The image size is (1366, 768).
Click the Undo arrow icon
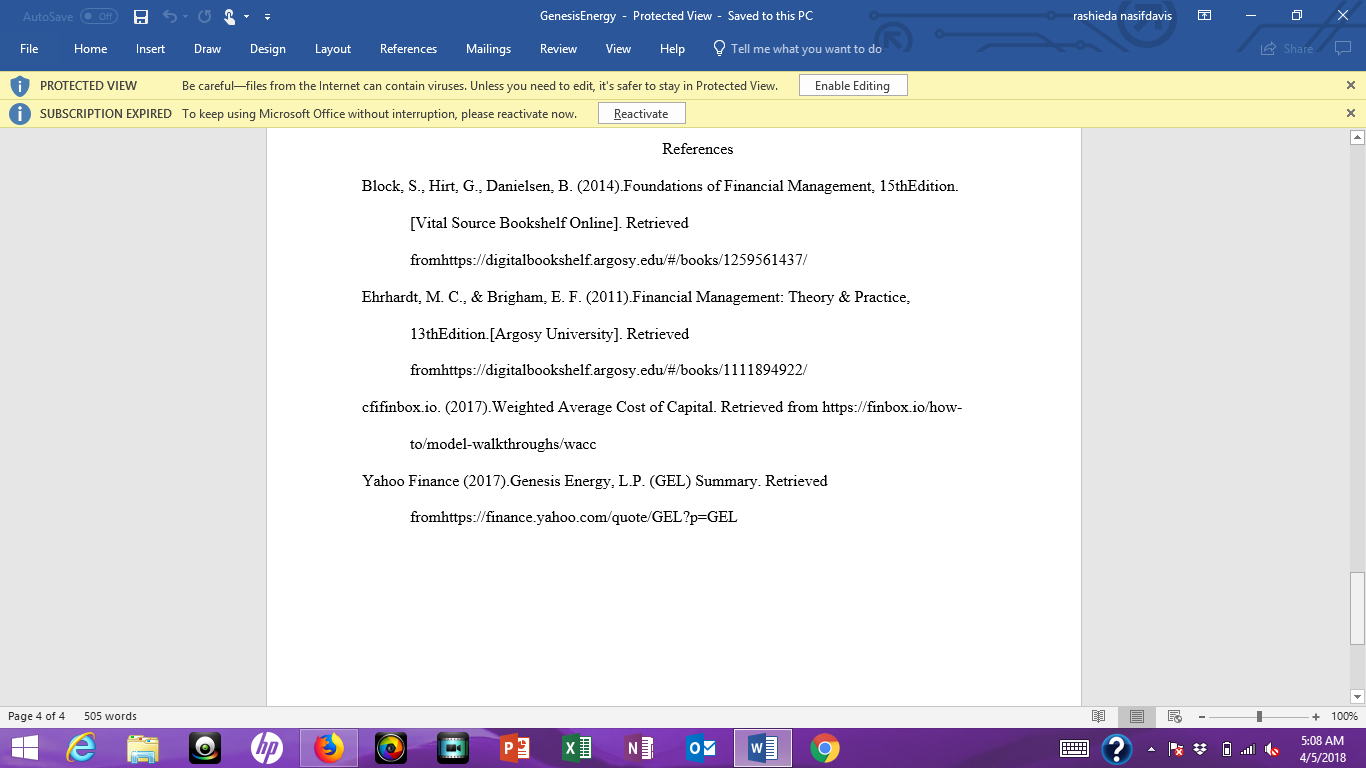click(x=169, y=16)
